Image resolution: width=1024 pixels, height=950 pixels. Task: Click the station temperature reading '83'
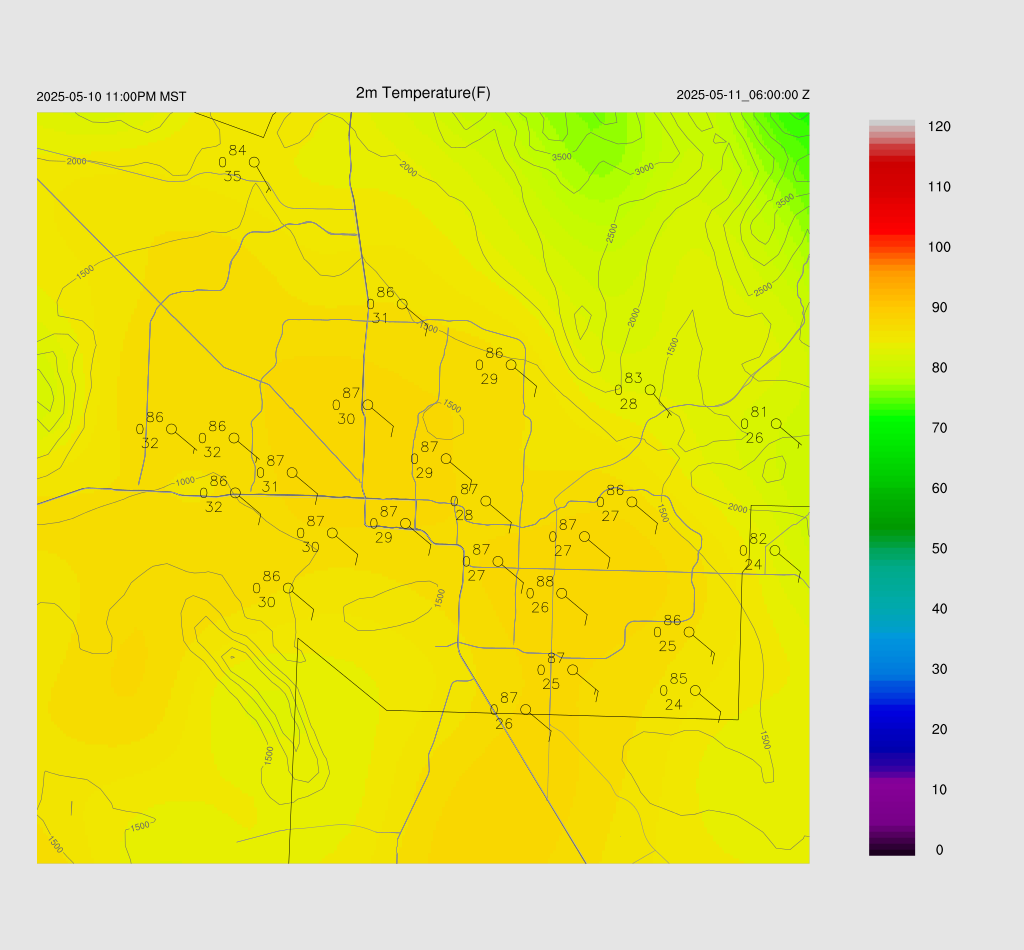(633, 377)
